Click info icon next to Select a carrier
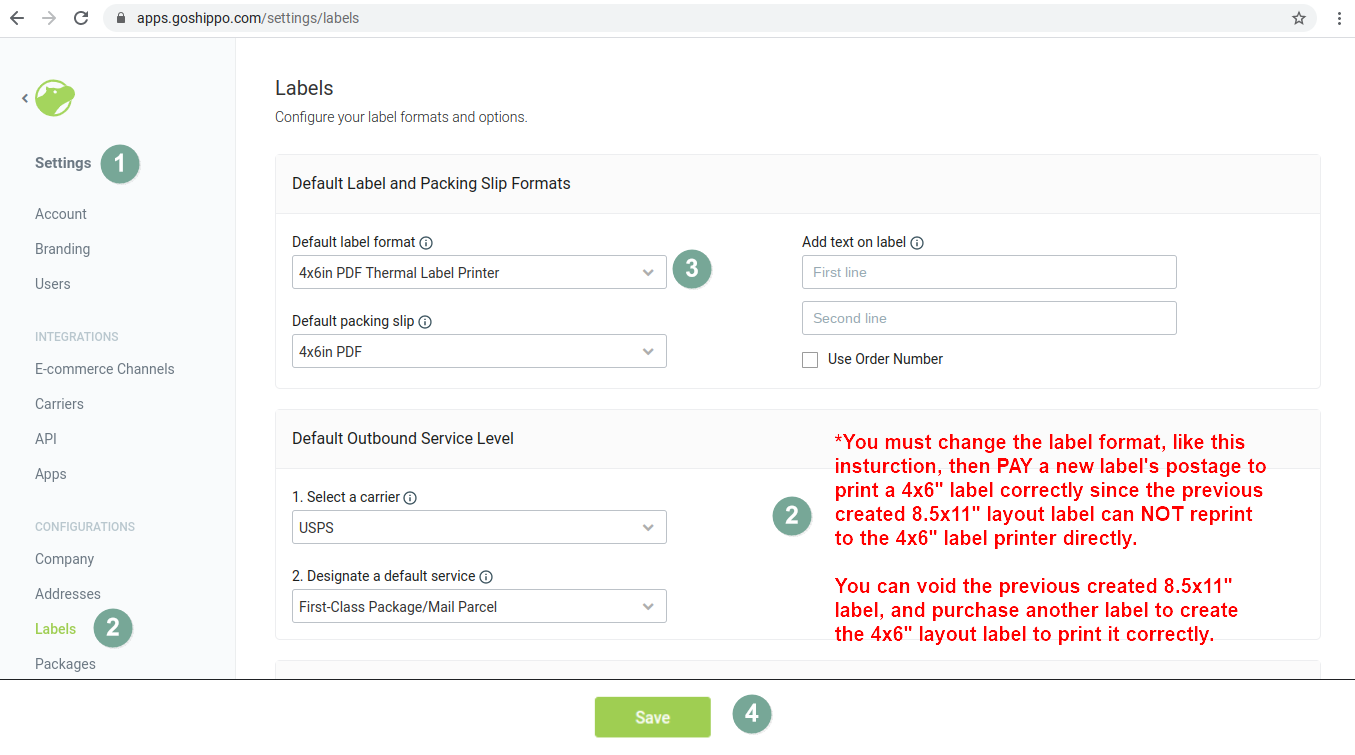This screenshot has height=755, width=1355. click(410, 498)
